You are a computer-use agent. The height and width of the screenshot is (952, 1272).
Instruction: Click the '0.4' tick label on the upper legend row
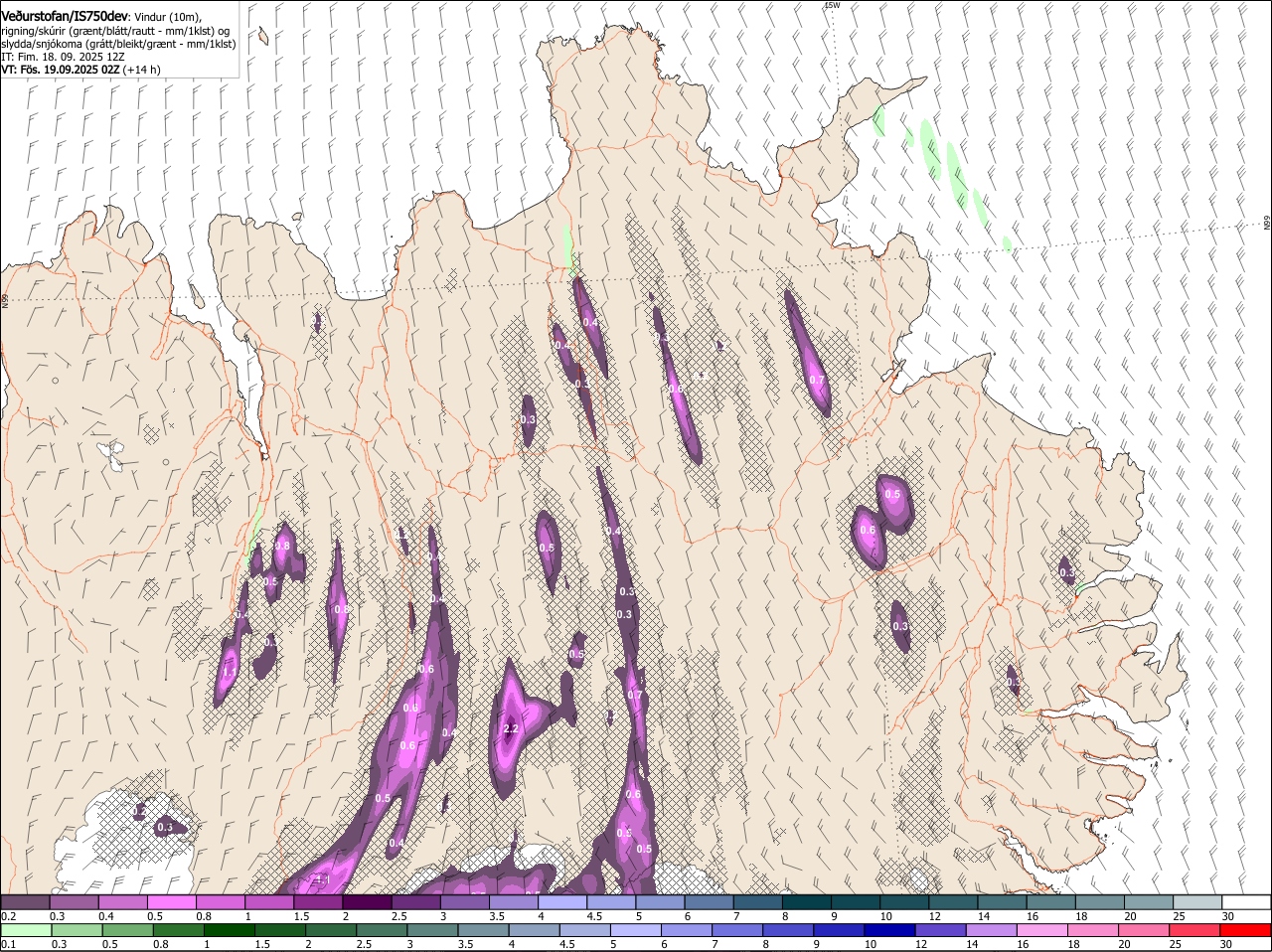105,916
